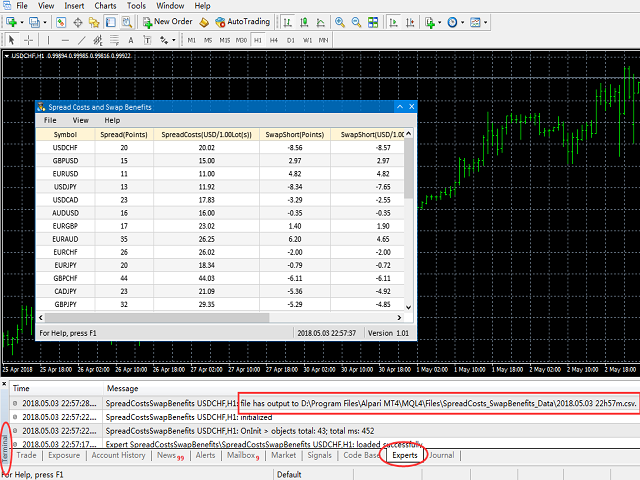The height and width of the screenshot is (480, 640).
Task: Select the Fibonacci Retracement tool
Action: point(114,40)
